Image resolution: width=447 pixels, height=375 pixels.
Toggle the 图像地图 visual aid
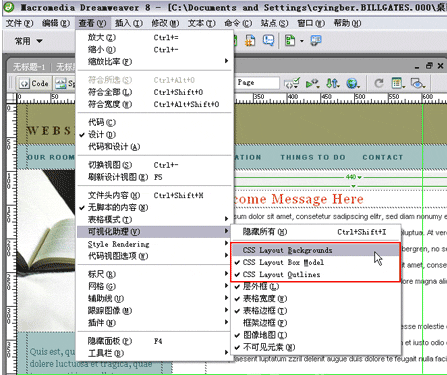316,335
